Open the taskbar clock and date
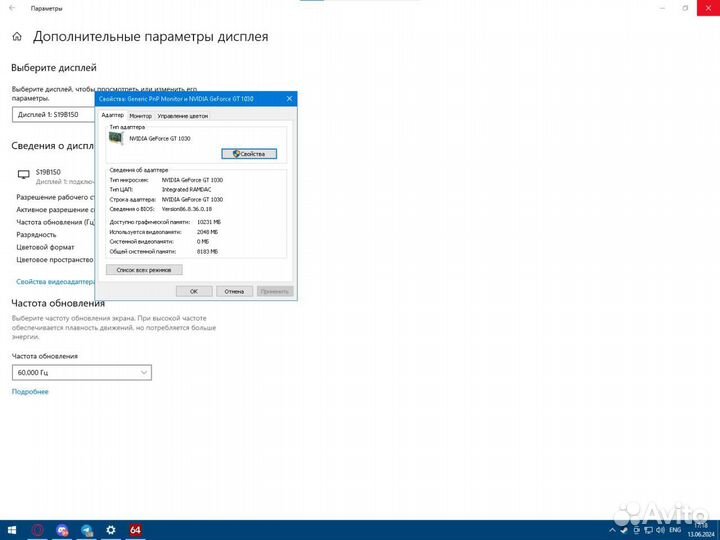Screen dimensions: 720x540 pyautogui.click(x=701, y=530)
